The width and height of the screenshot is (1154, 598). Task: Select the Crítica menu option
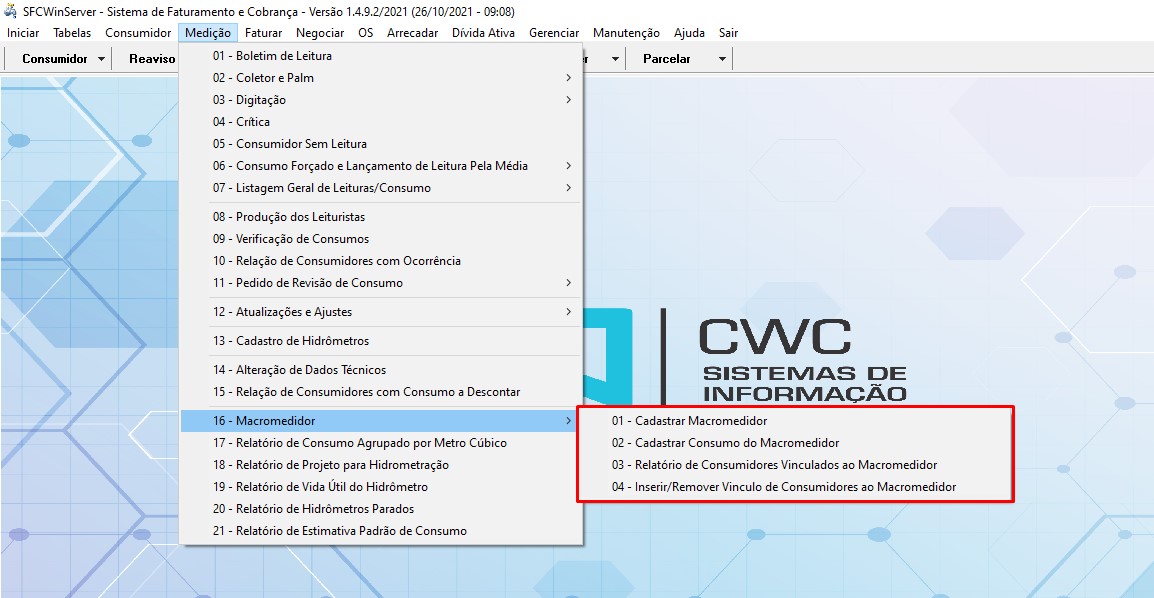click(x=241, y=122)
